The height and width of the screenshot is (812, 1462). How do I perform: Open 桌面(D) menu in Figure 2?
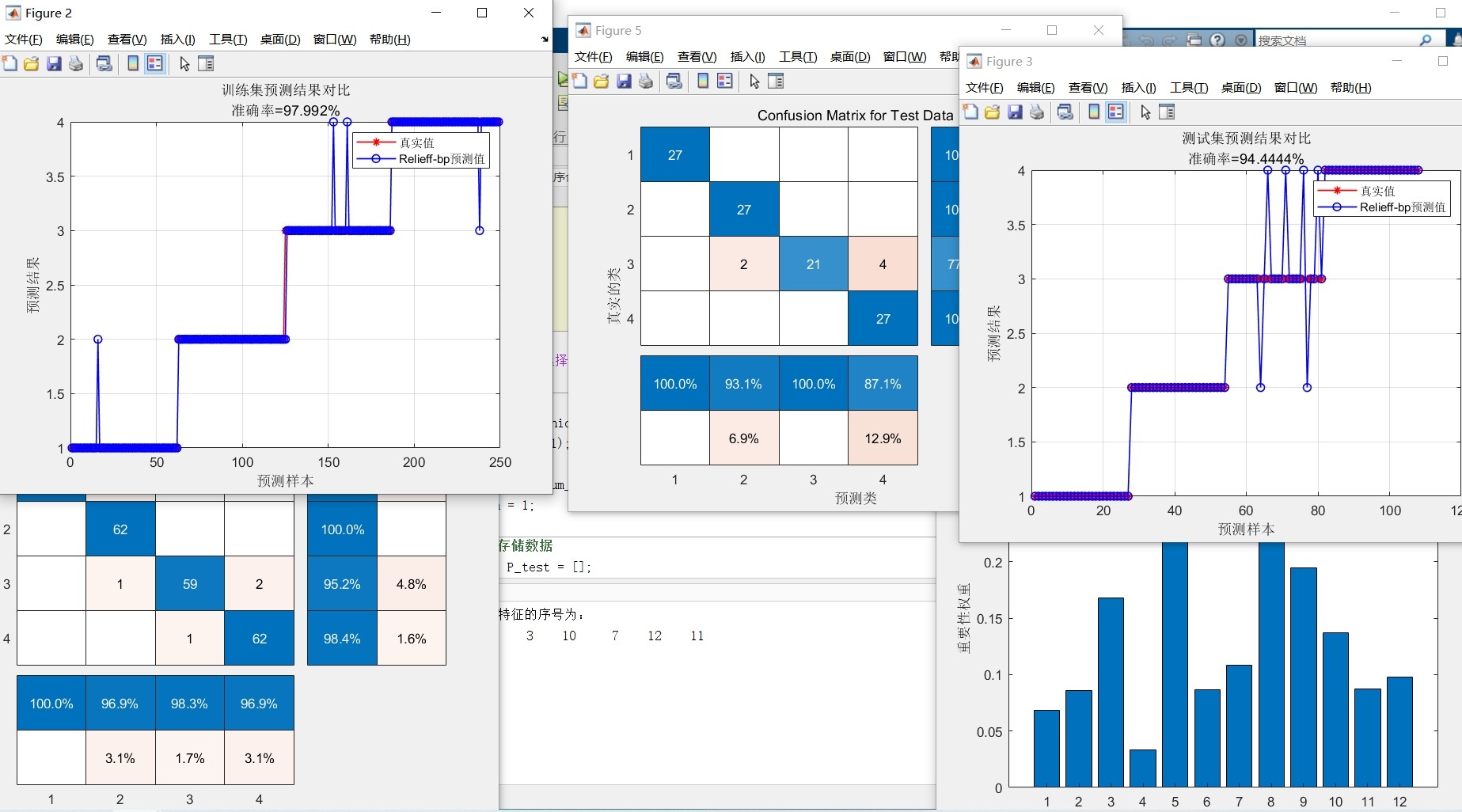(280, 40)
